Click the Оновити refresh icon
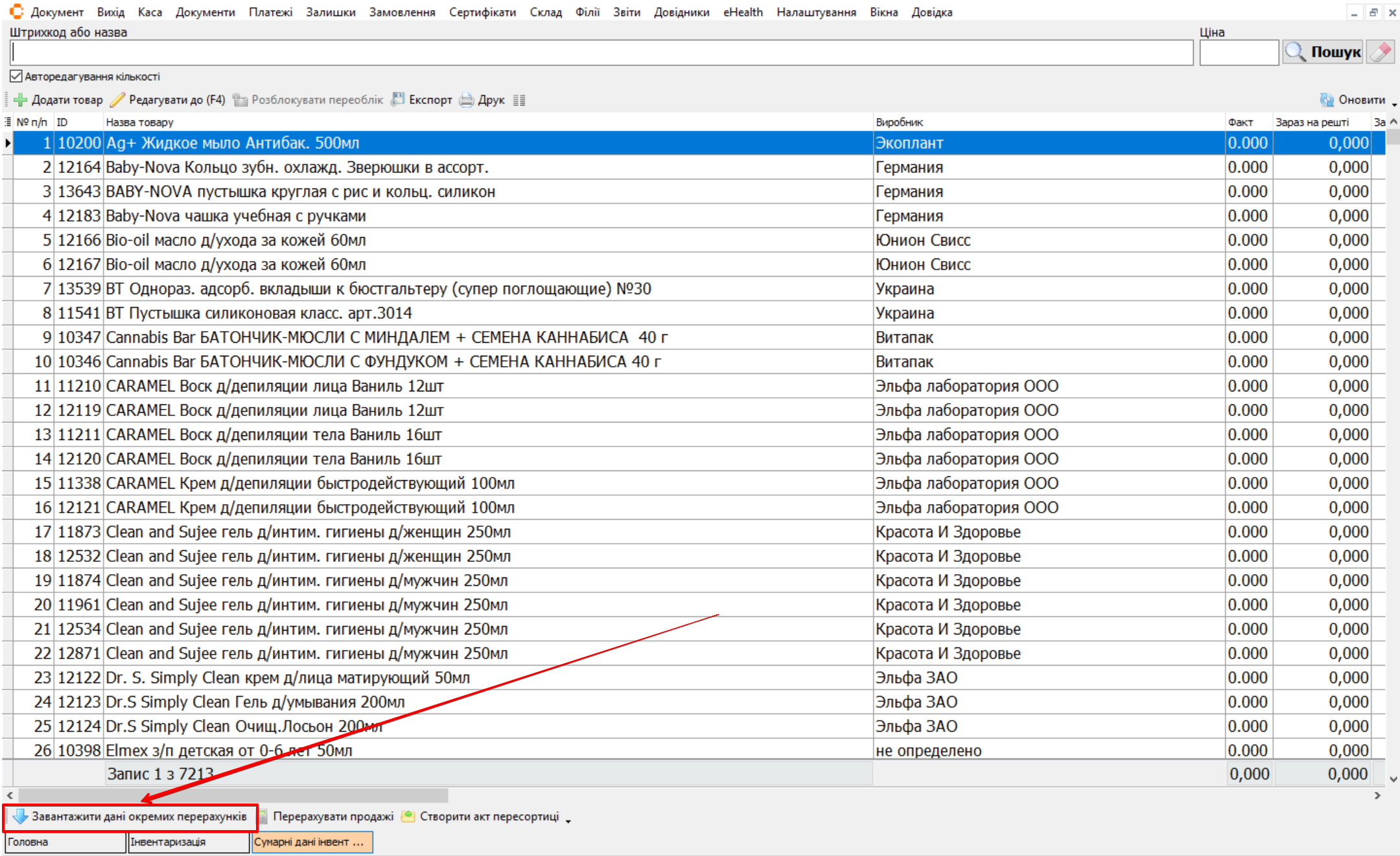 (x=1327, y=100)
